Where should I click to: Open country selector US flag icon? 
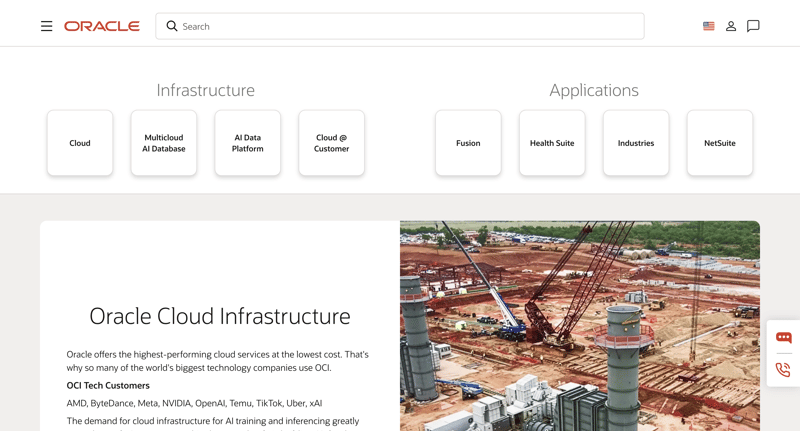tap(709, 26)
